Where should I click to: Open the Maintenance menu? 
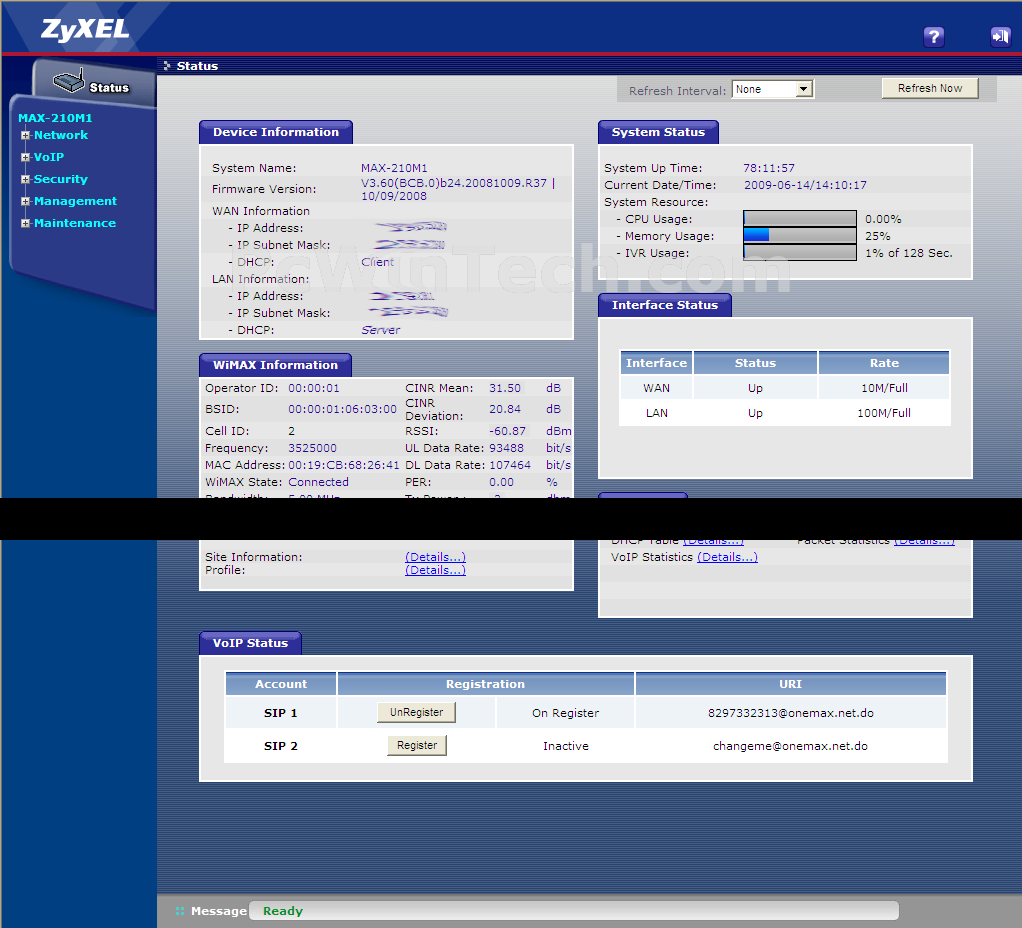tap(75, 223)
